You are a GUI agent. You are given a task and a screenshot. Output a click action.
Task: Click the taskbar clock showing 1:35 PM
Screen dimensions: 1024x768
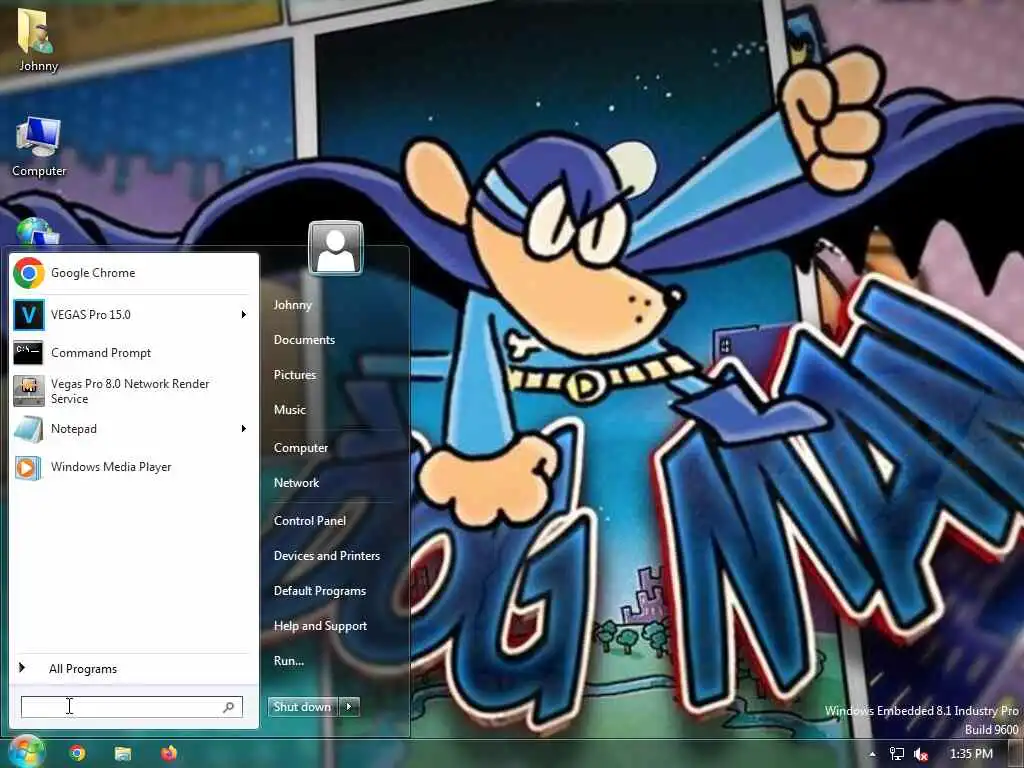971,754
